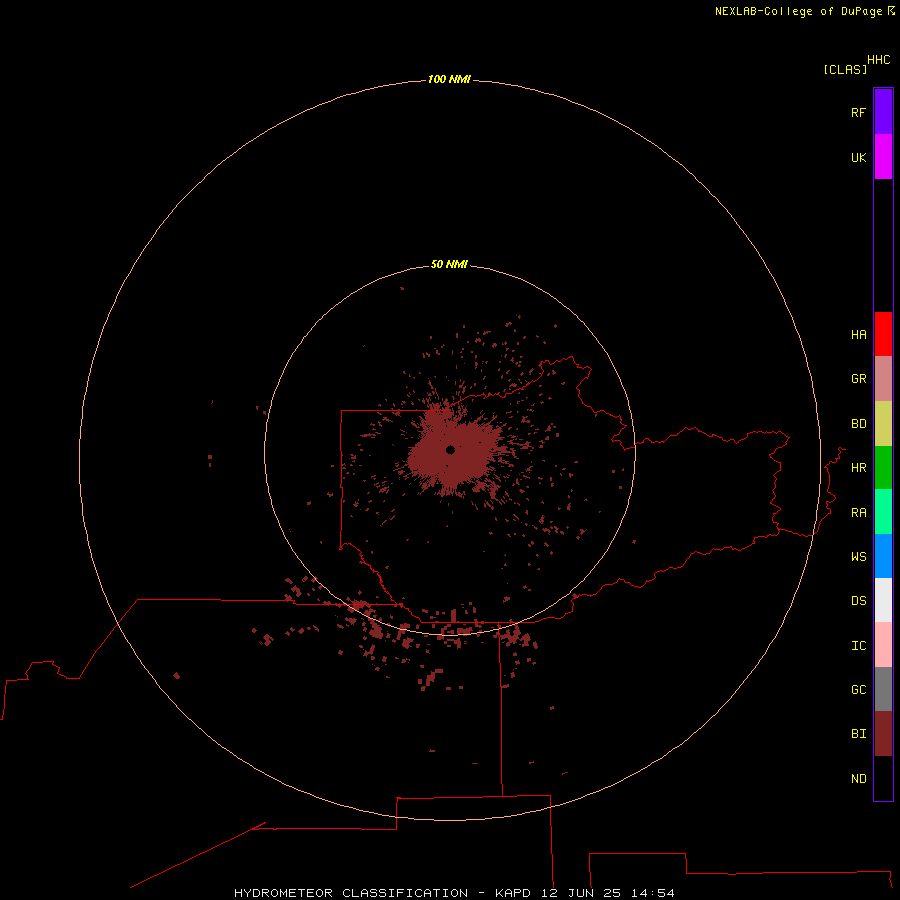Viewport: 900px width, 900px height.
Task: Click the UK magenta legend swatch
Action: pyautogui.click(x=883, y=157)
